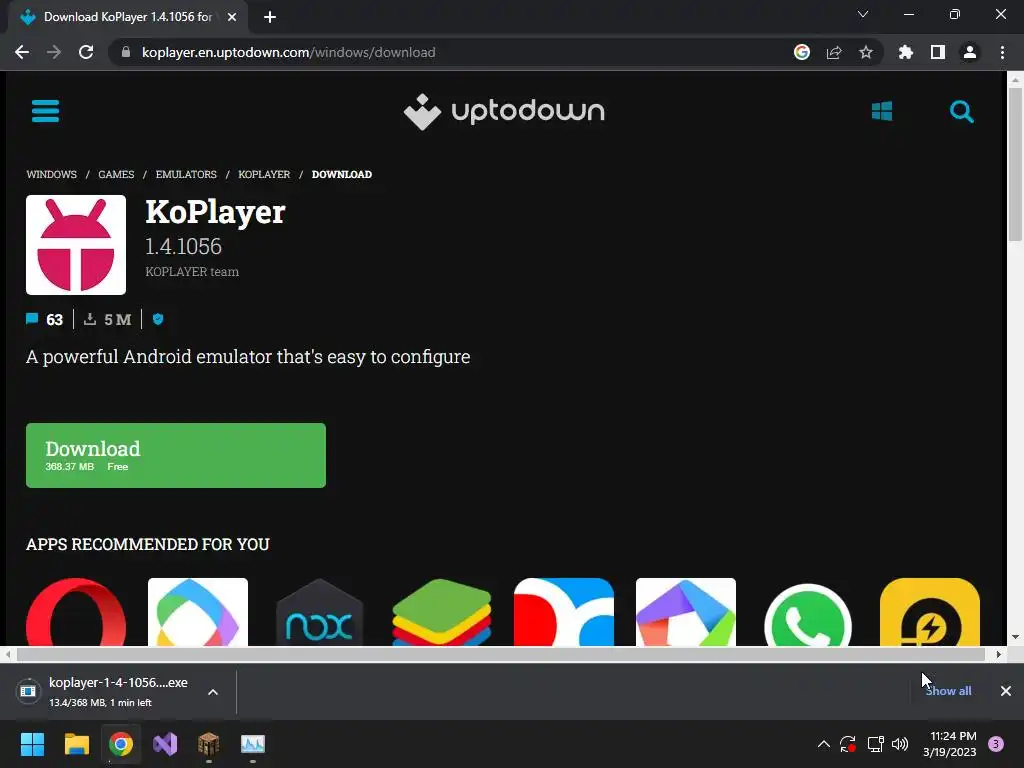Open the Chrome three-dot menu

1002,52
